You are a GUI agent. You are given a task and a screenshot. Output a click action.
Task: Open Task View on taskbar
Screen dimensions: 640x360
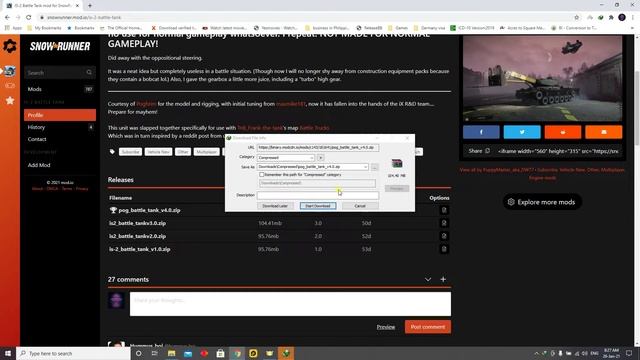pos(155,353)
